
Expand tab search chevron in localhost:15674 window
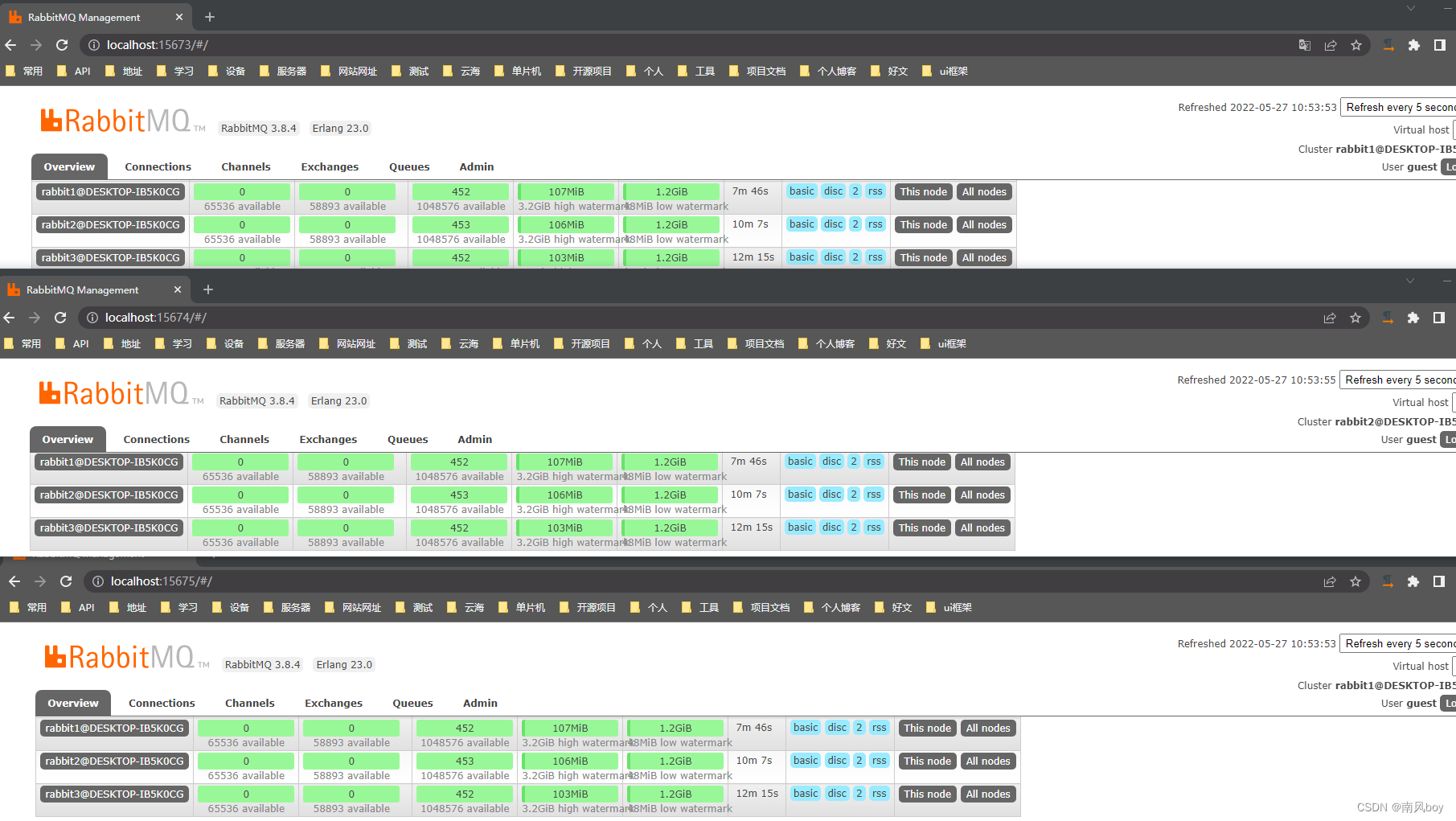(1409, 281)
